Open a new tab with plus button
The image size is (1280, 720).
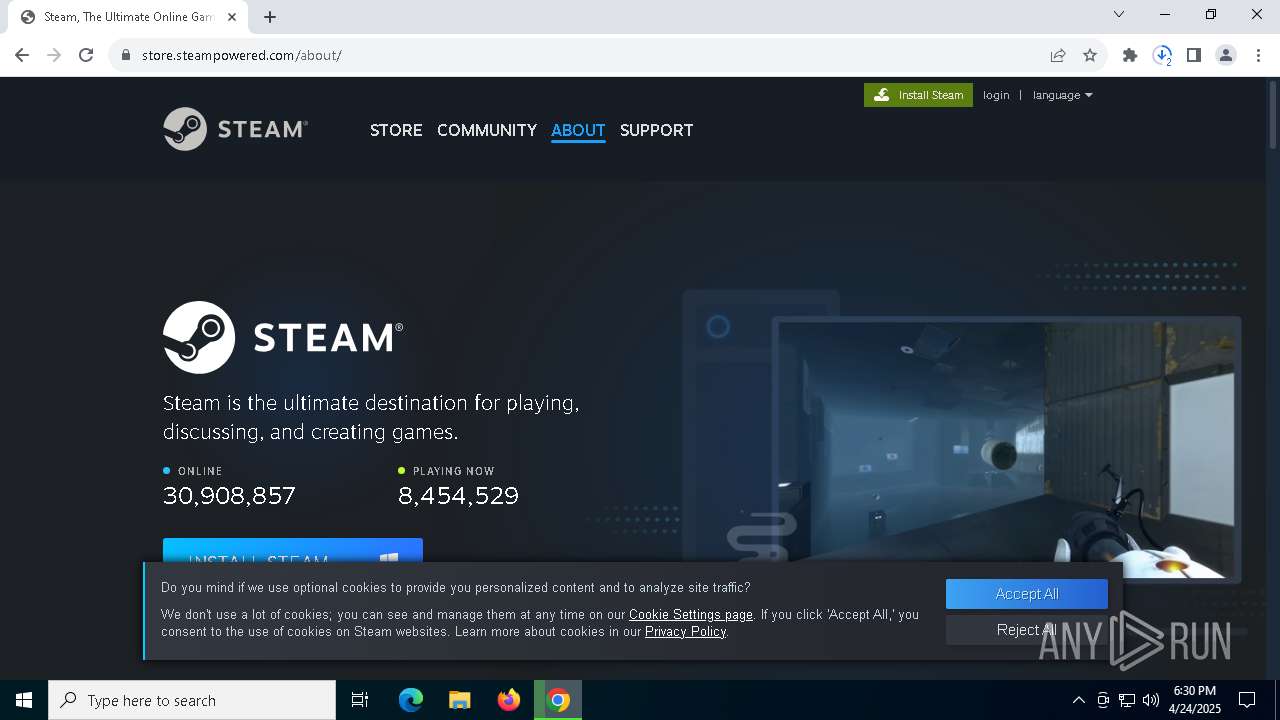(x=270, y=17)
